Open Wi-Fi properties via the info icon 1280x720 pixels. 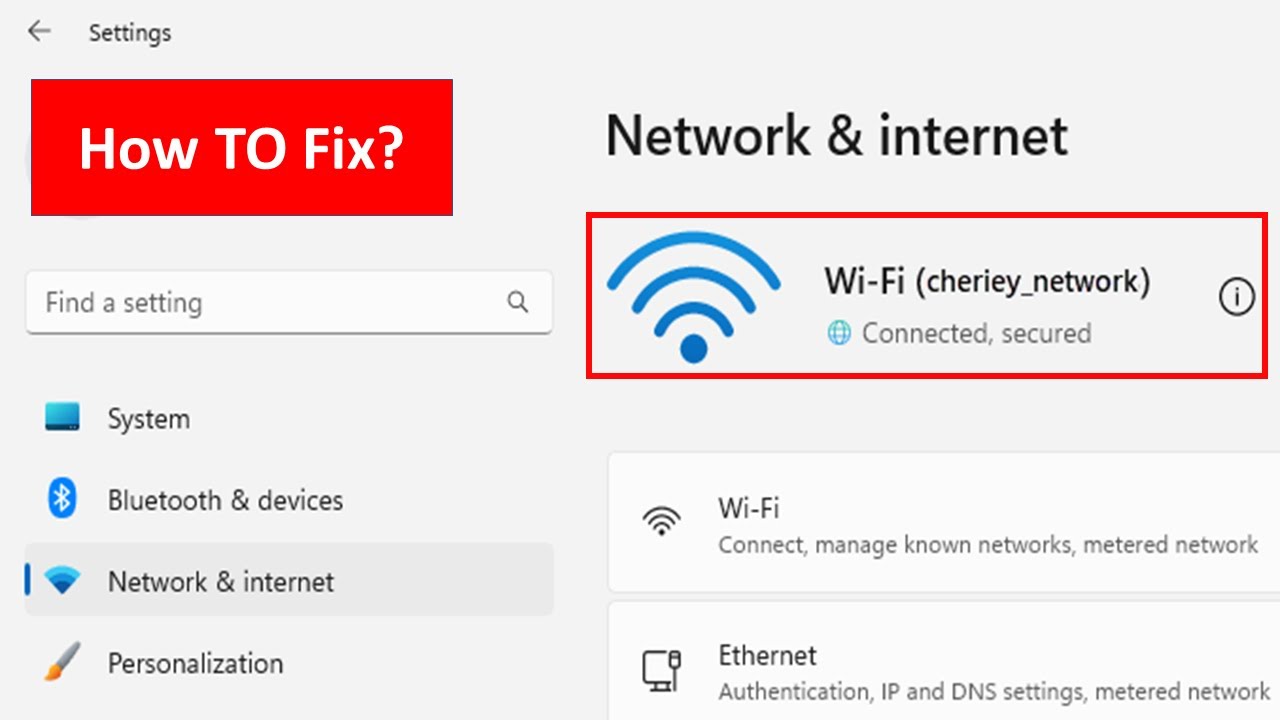point(1236,297)
